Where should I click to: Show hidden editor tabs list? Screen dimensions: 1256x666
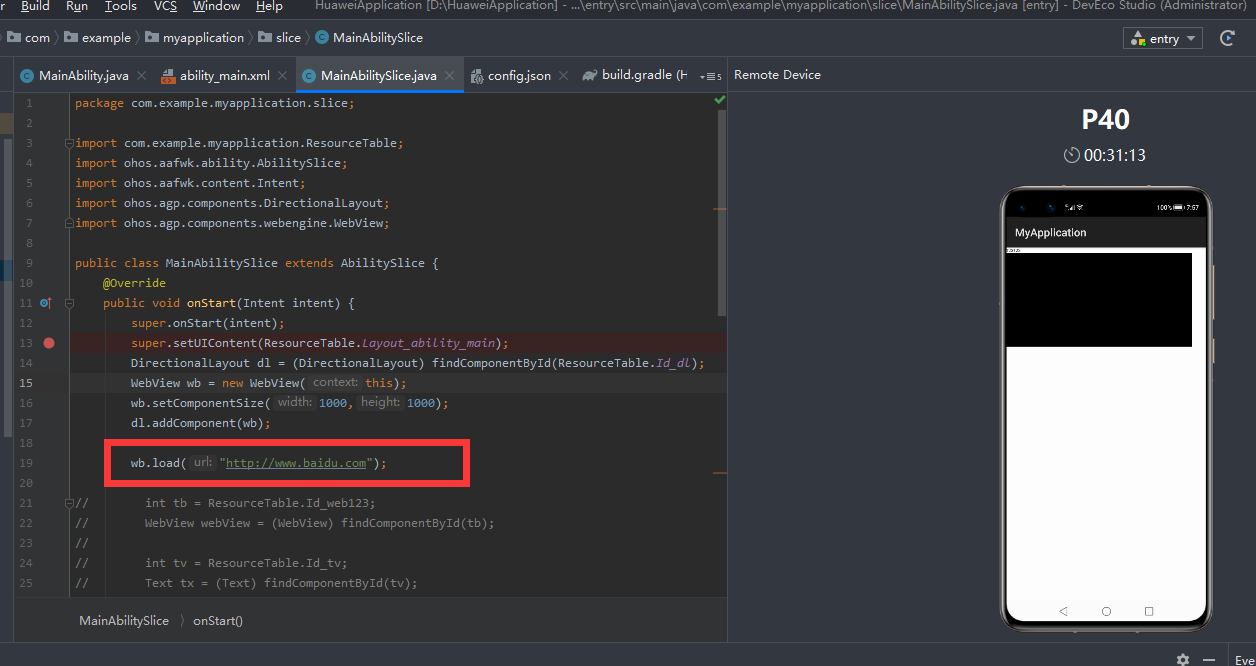[x=710, y=76]
